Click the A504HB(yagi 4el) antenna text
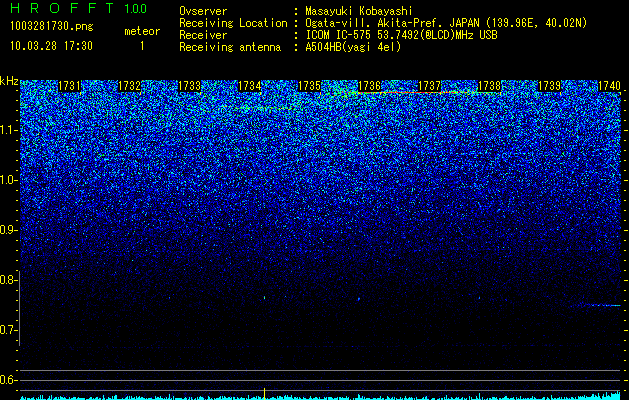Screen dimensions: 629x400 [x=353, y=47]
